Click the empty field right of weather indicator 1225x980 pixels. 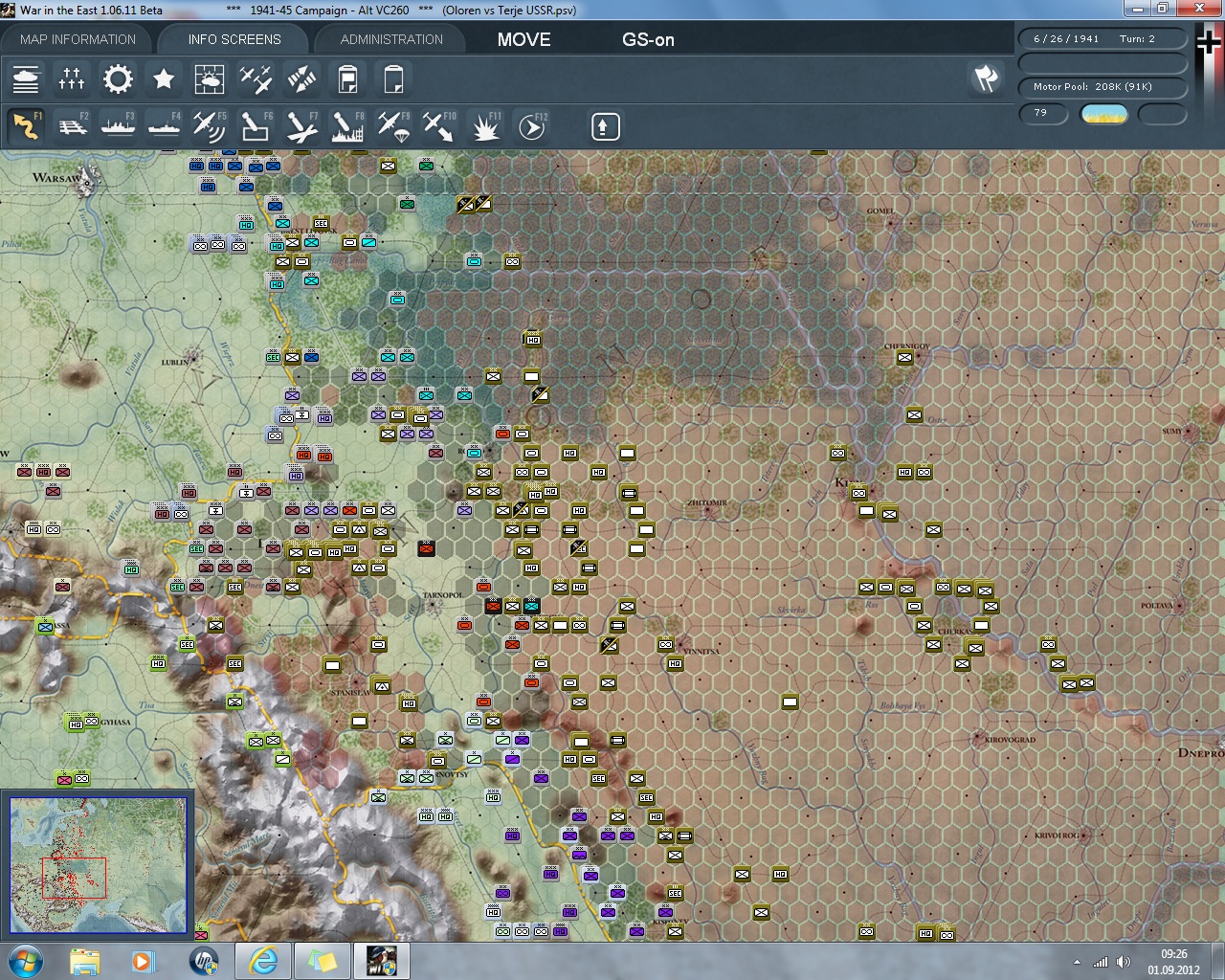[1163, 114]
